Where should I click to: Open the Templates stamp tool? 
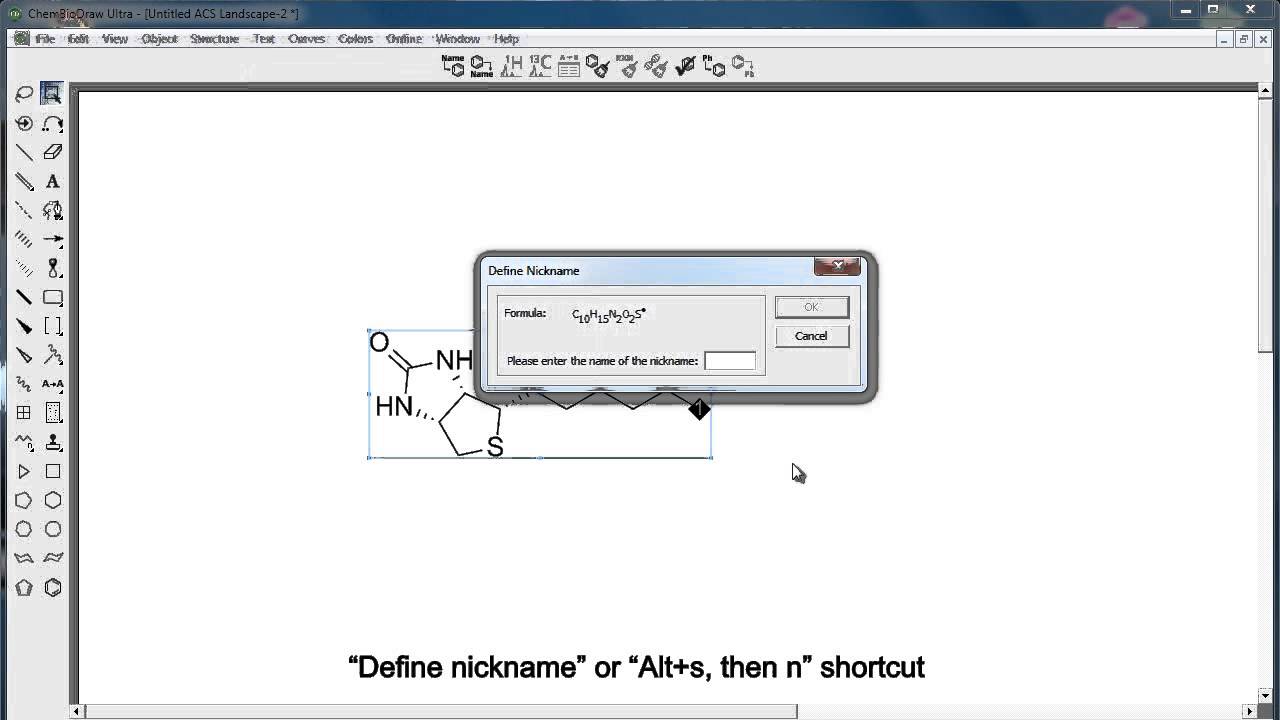(52, 442)
